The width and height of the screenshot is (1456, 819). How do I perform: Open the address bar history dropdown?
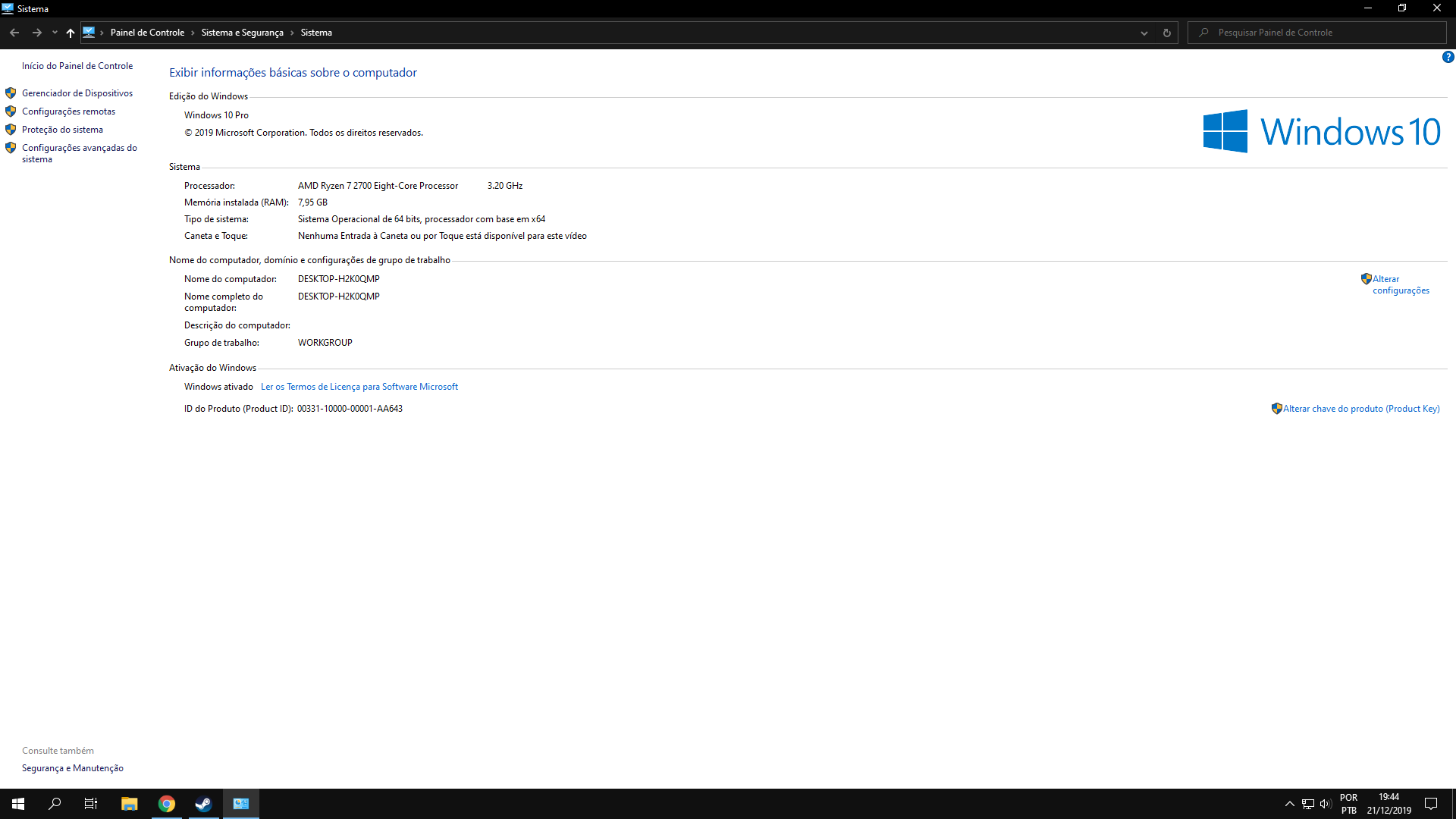pos(1144,33)
